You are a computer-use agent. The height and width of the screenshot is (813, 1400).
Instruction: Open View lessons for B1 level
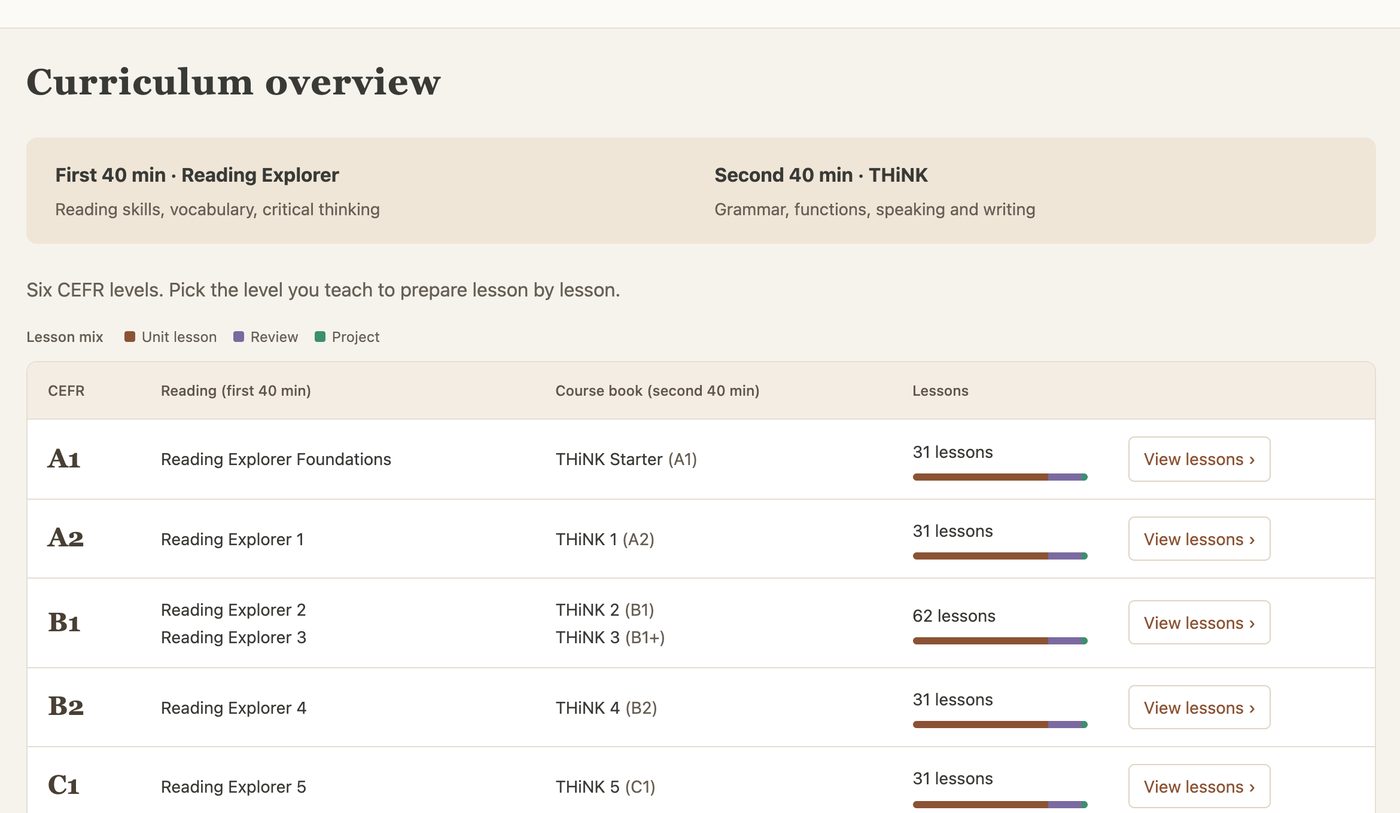[1199, 623]
